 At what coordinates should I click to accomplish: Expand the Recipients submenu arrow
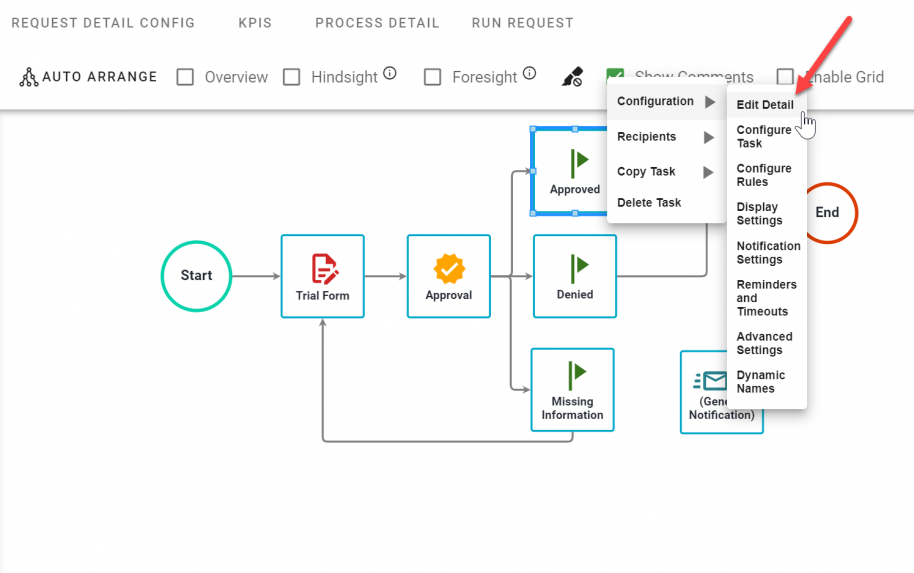(709, 137)
